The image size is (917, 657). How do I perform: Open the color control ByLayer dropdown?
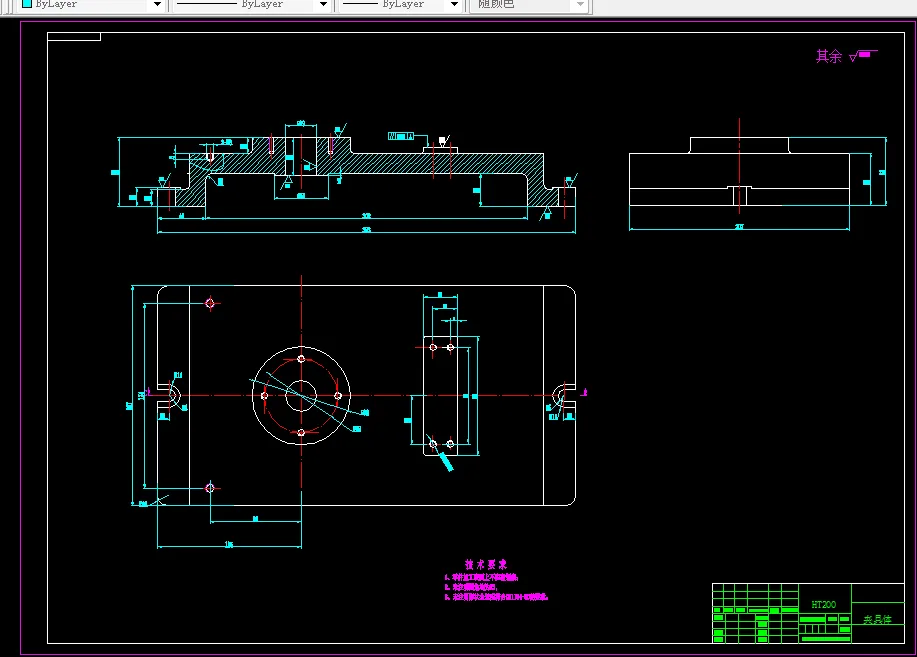pos(91,5)
